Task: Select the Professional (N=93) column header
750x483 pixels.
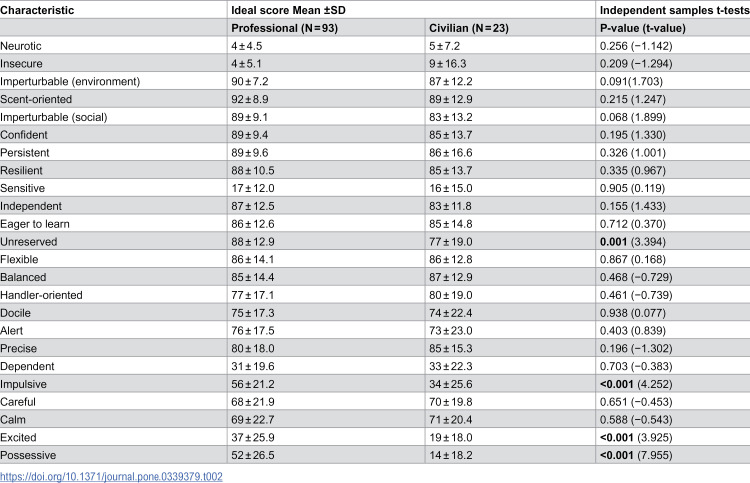Action: click(x=285, y=28)
